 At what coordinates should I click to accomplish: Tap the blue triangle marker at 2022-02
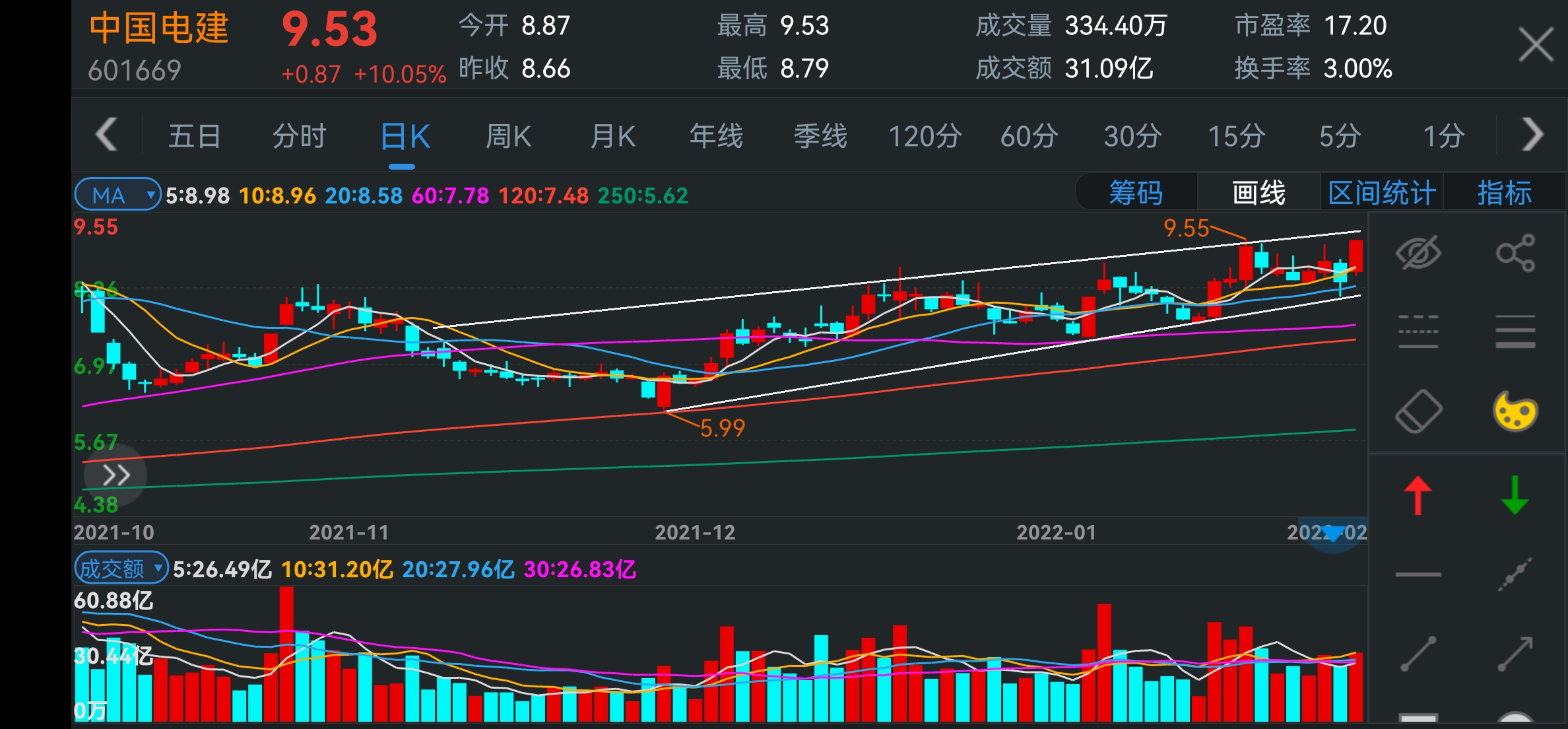[x=1333, y=534]
